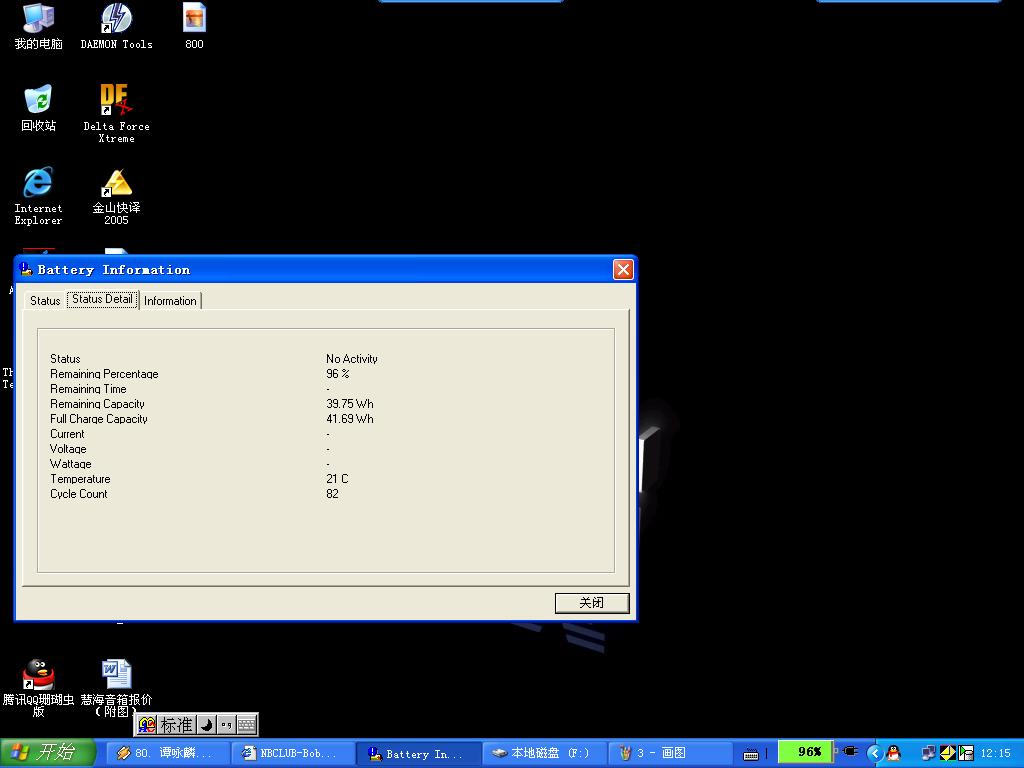Toggle the IME half-moon full/half-width button
The image size is (1024, 768).
tap(206, 725)
